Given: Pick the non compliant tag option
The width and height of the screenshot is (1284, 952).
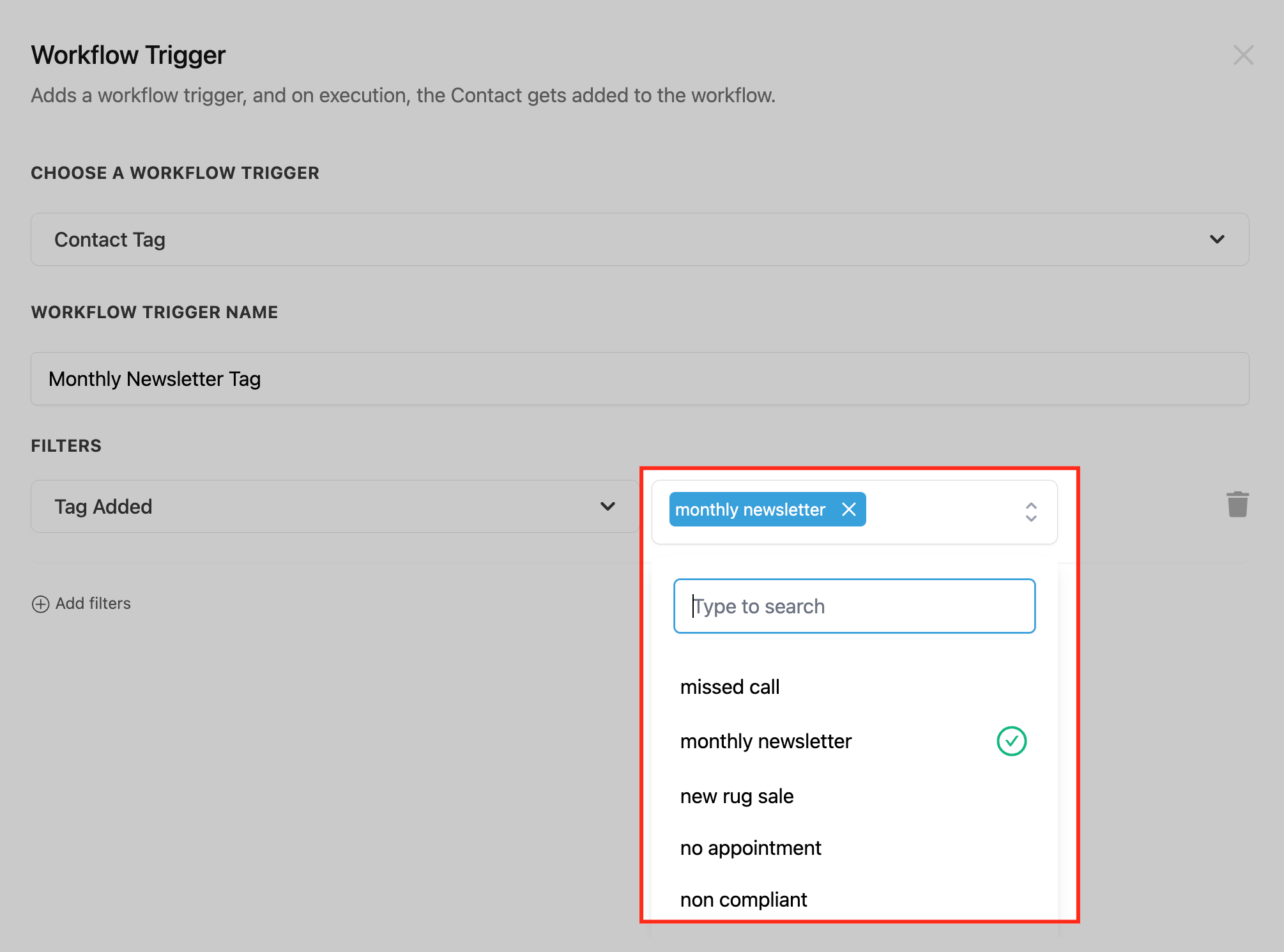Looking at the screenshot, I should point(744,900).
